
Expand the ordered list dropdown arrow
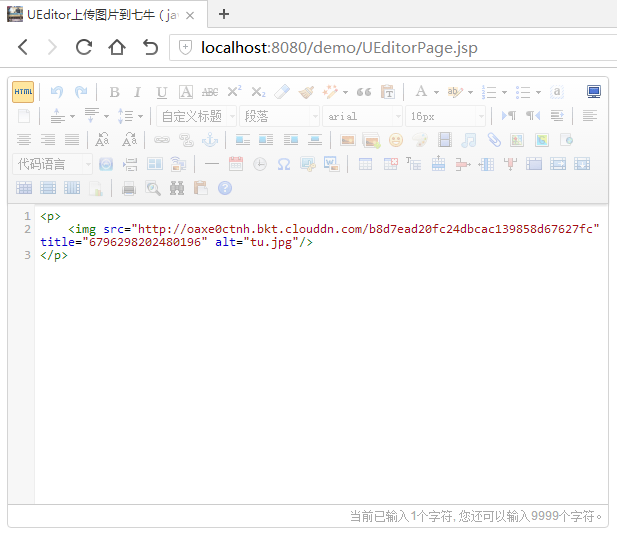coord(504,92)
